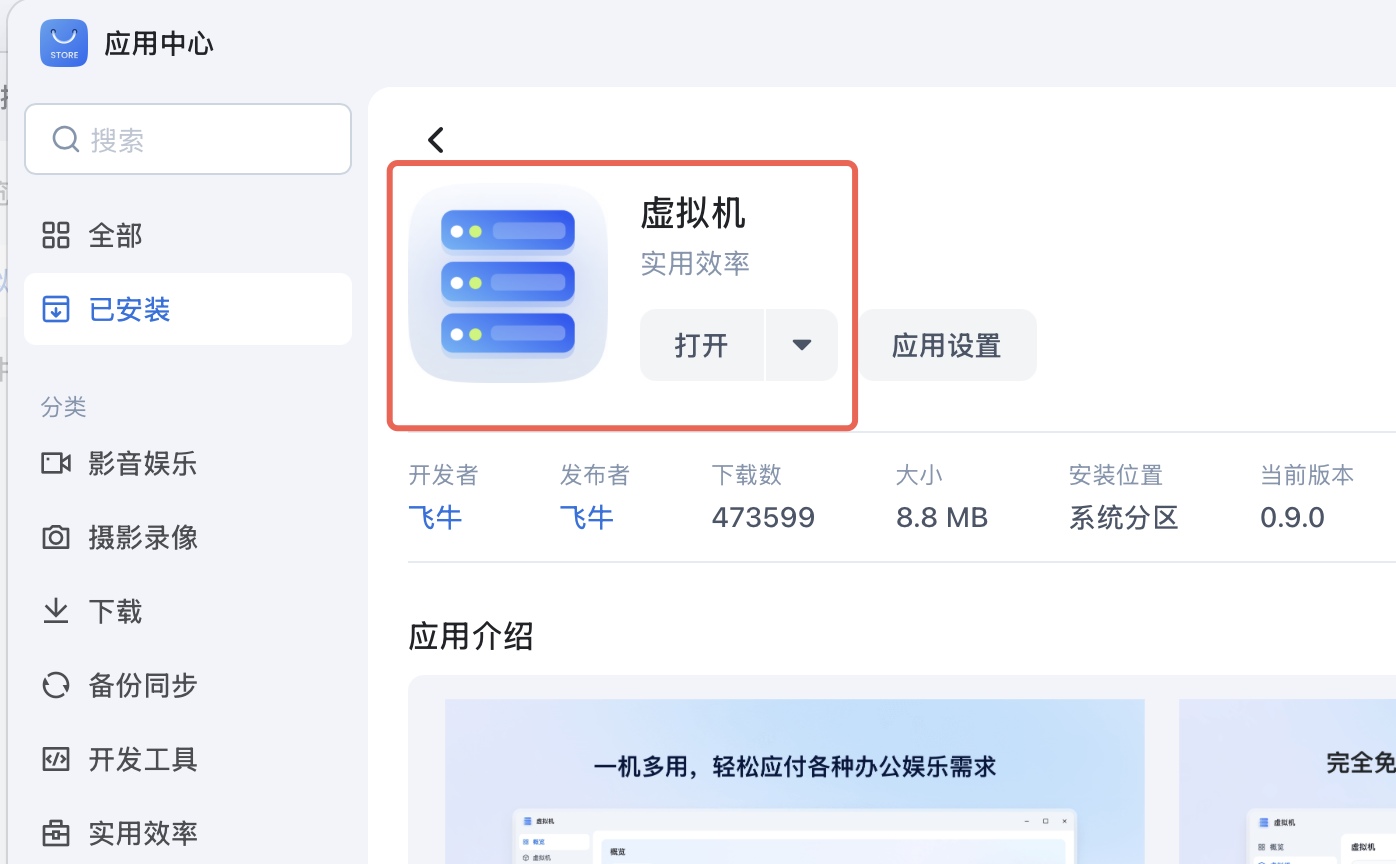
Task: Open the second screenshot thumbnail 完全免
Action: point(1287,781)
